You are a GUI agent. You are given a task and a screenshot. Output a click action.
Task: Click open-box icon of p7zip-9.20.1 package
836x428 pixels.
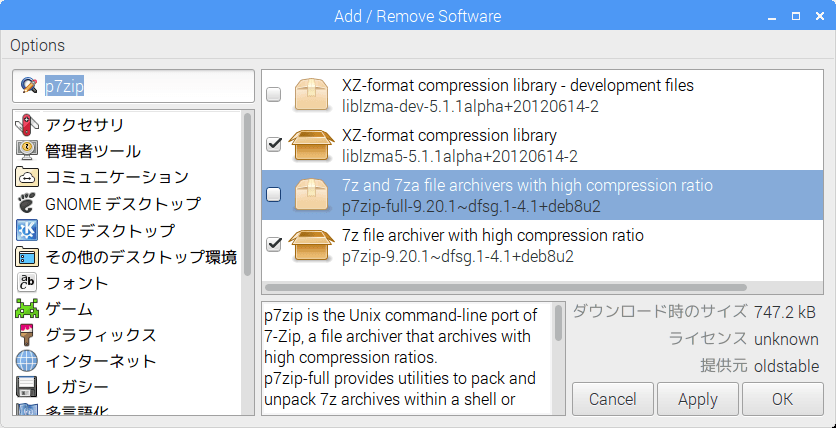pos(312,245)
